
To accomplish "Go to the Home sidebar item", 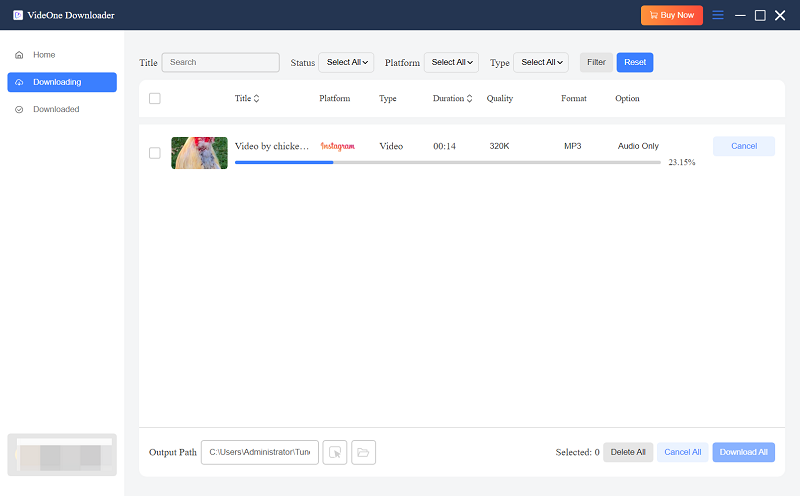I will click(44, 55).
